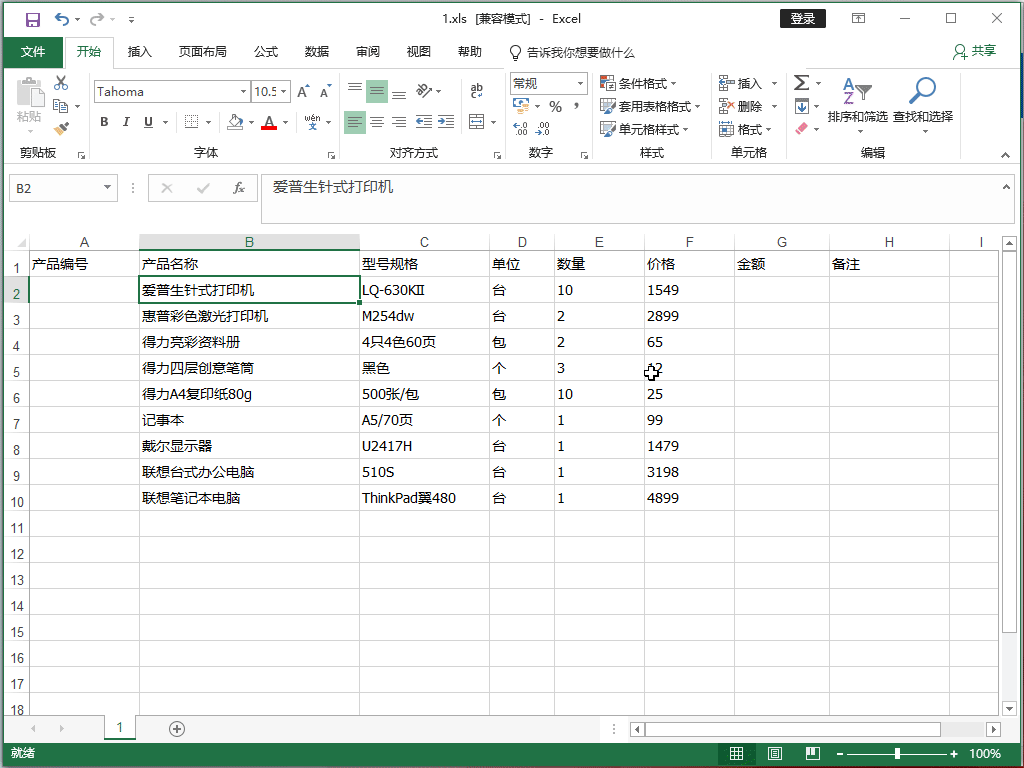Image resolution: width=1024 pixels, height=768 pixels.
Task: Toggle center horizontal alignment
Action: (x=377, y=121)
